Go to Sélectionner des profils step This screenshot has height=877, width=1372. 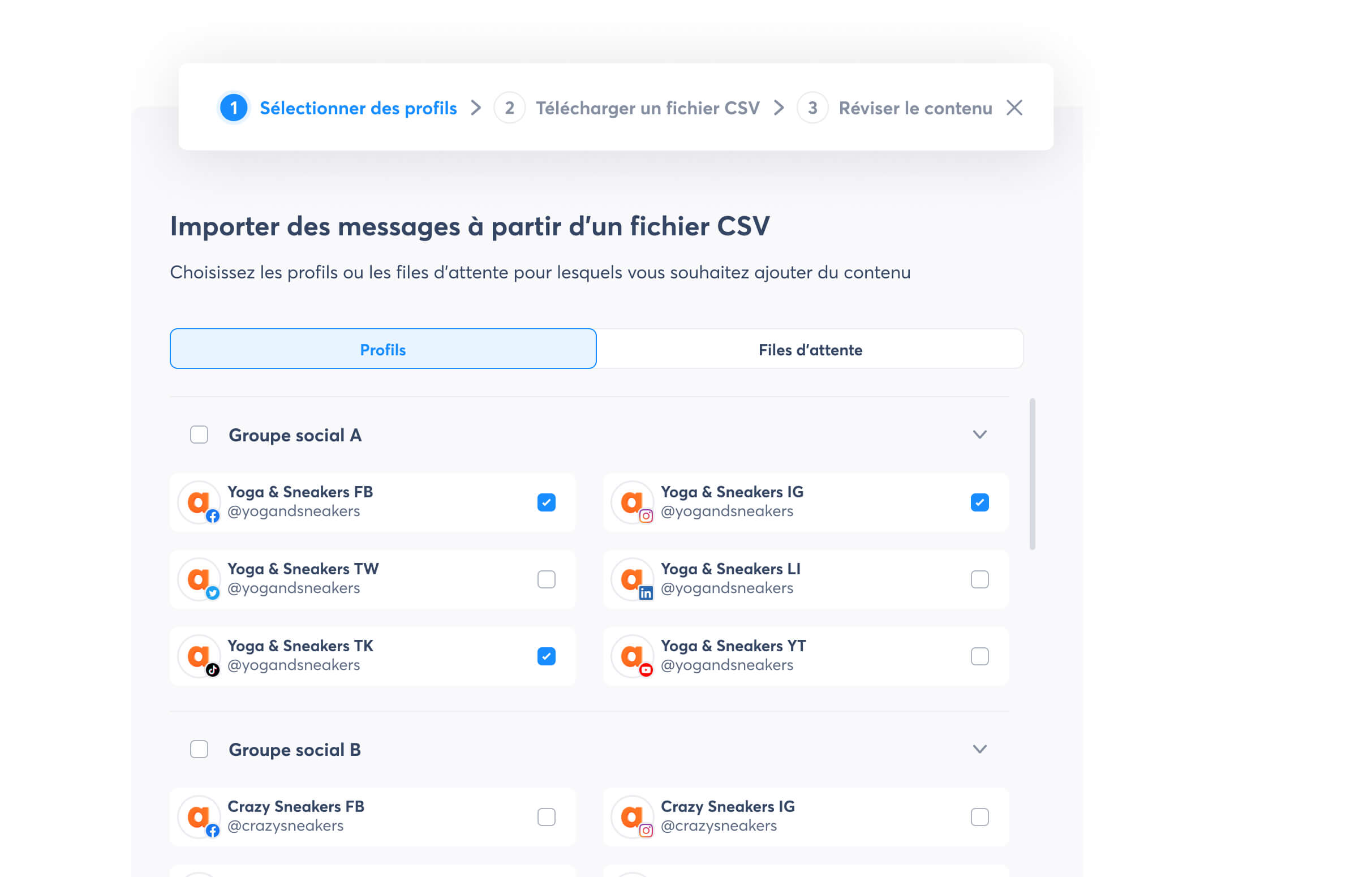point(358,108)
